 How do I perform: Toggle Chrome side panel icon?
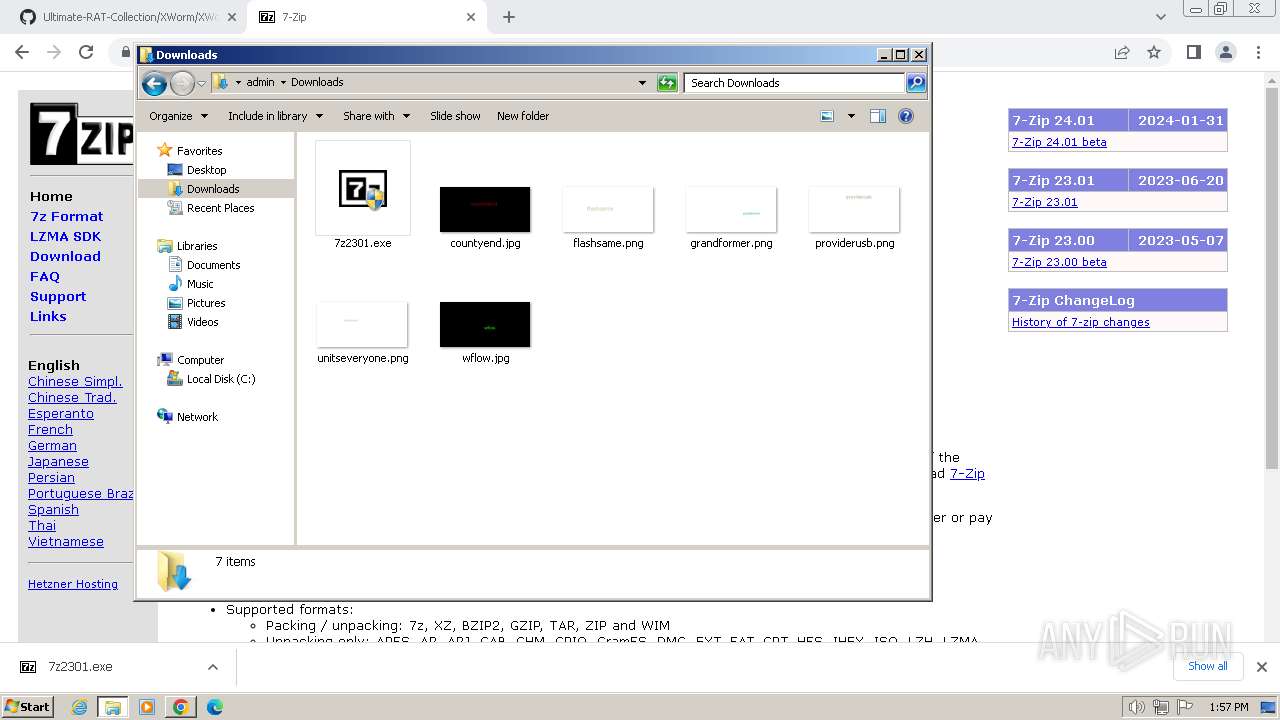[1193, 52]
